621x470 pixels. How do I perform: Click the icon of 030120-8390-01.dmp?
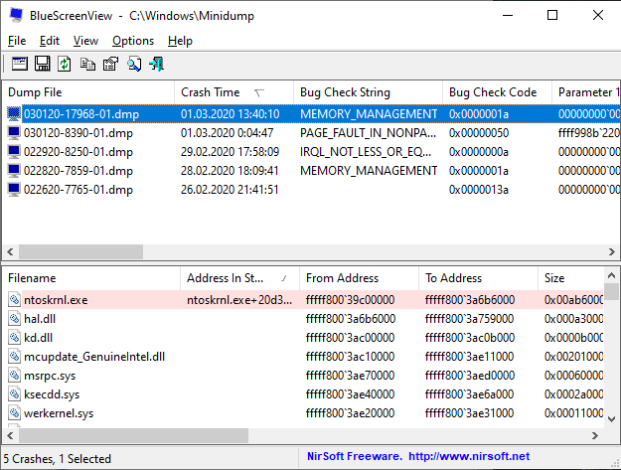point(14,133)
